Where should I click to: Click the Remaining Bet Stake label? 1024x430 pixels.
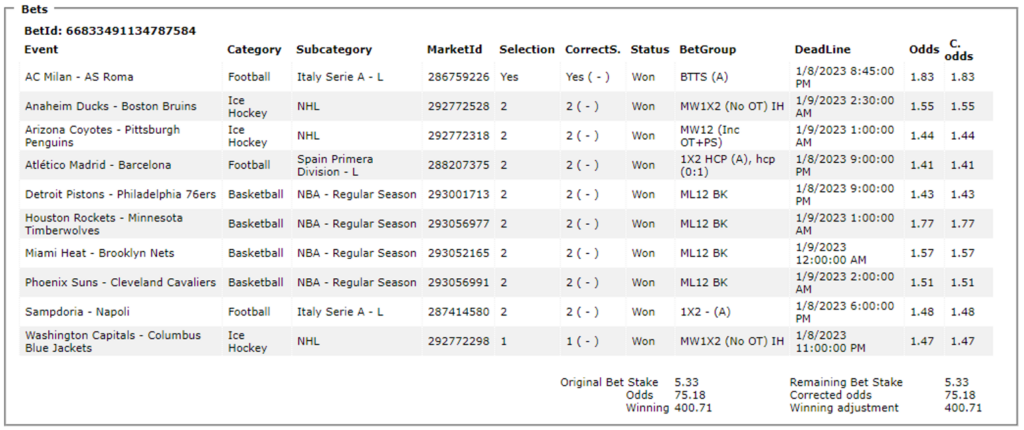coord(846,383)
